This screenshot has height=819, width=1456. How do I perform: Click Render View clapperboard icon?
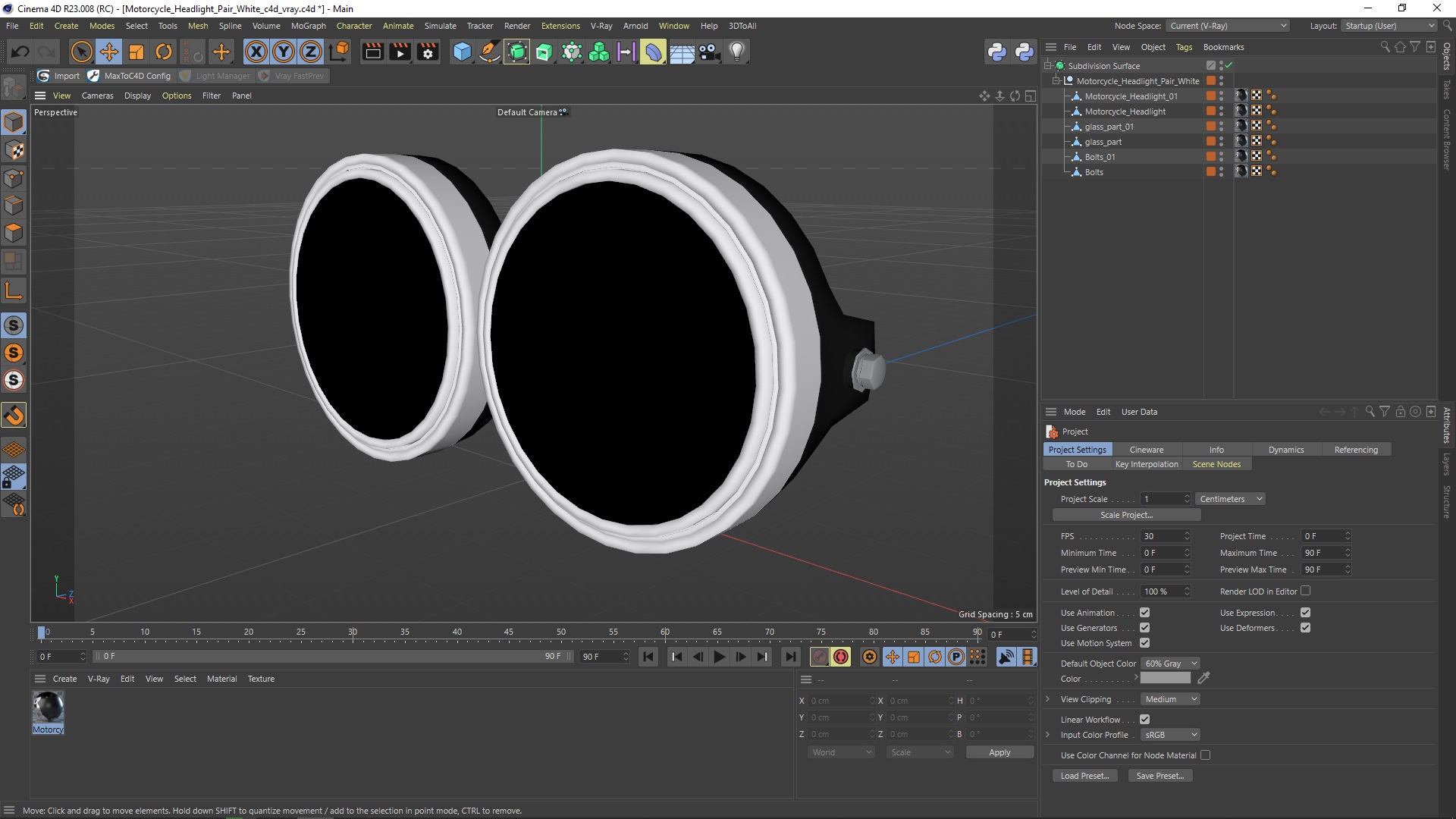point(372,52)
